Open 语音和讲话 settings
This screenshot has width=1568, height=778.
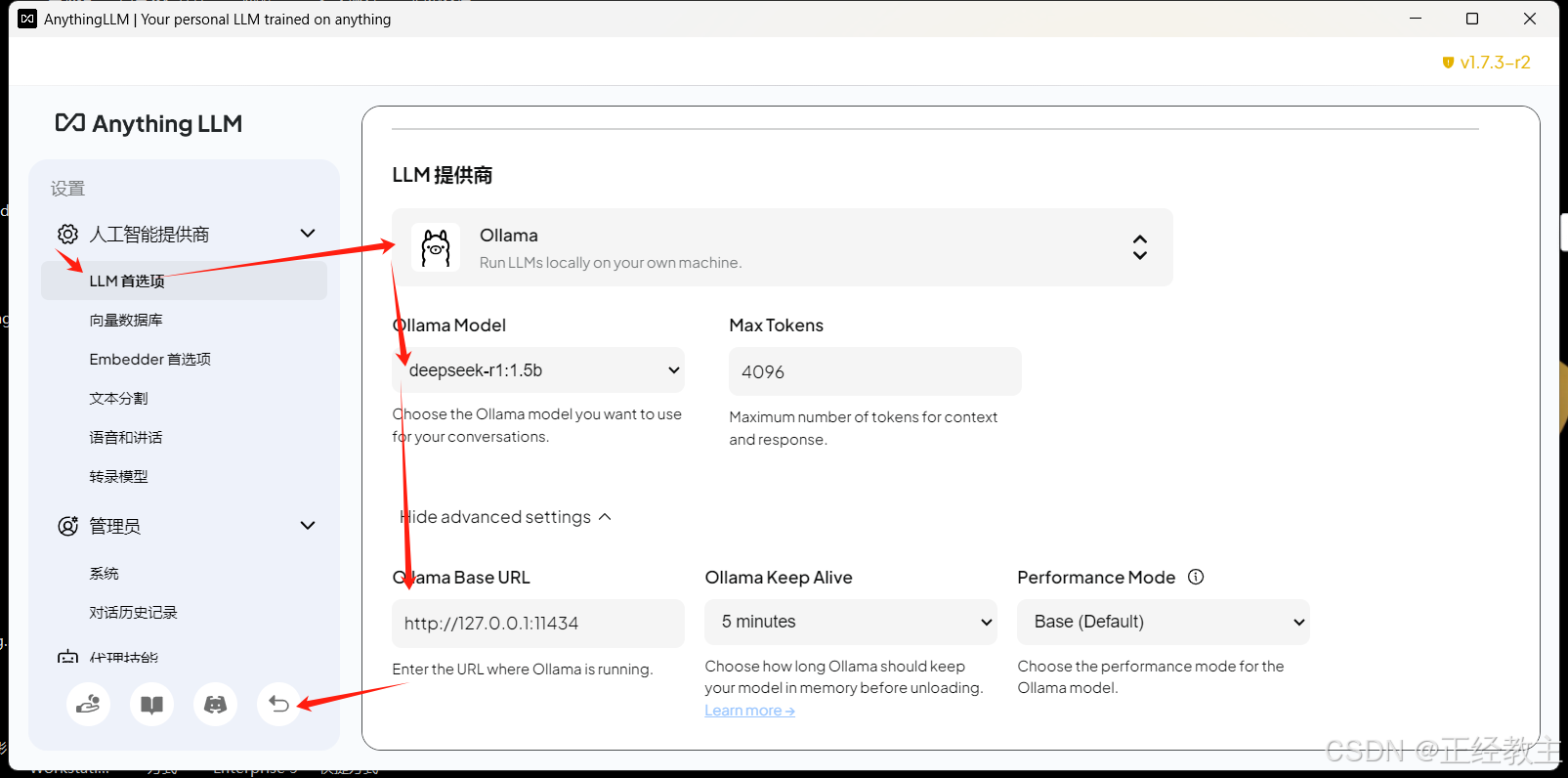126,437
